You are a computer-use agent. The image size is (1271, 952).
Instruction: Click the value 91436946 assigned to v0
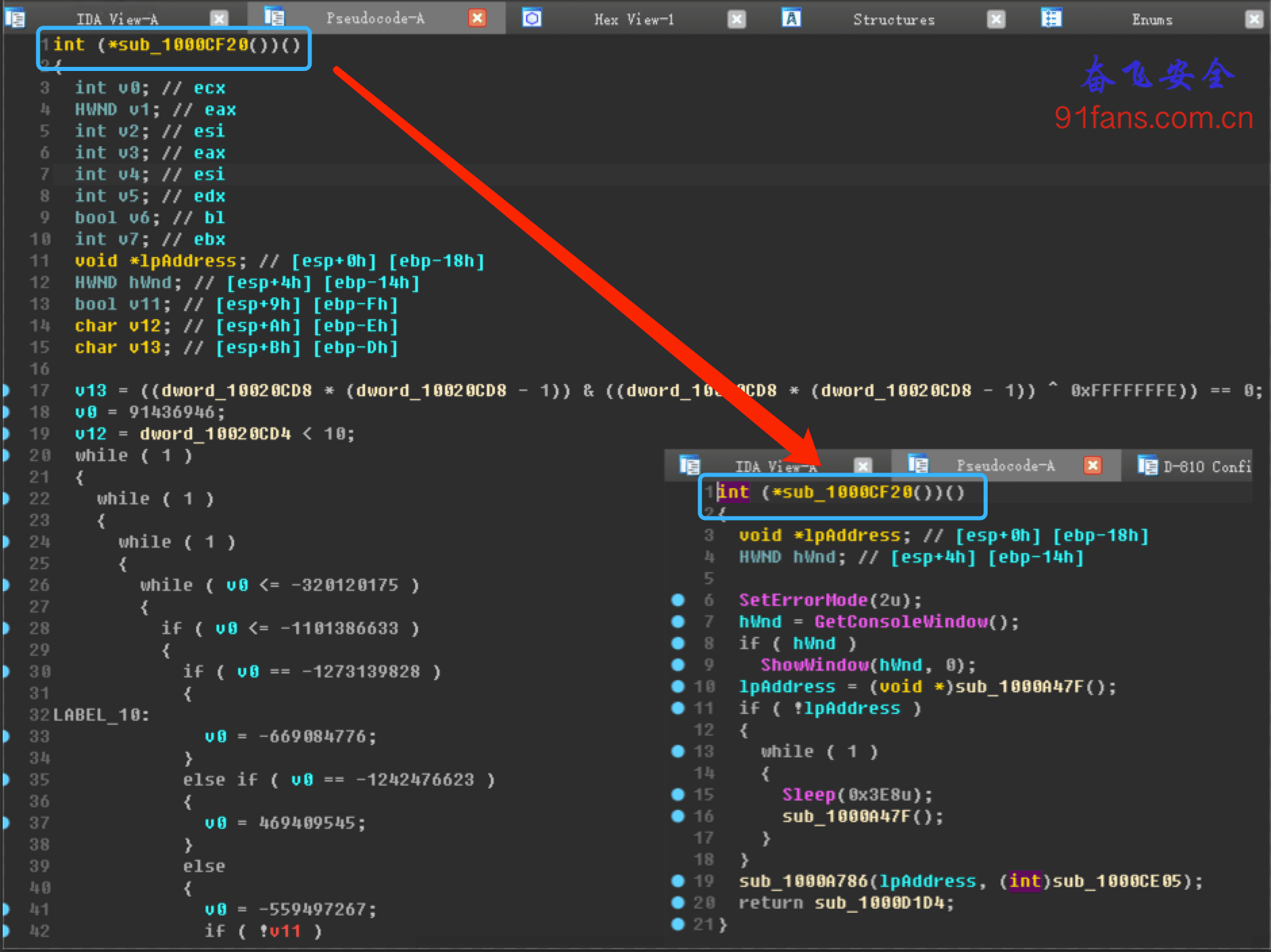(172, 412)
